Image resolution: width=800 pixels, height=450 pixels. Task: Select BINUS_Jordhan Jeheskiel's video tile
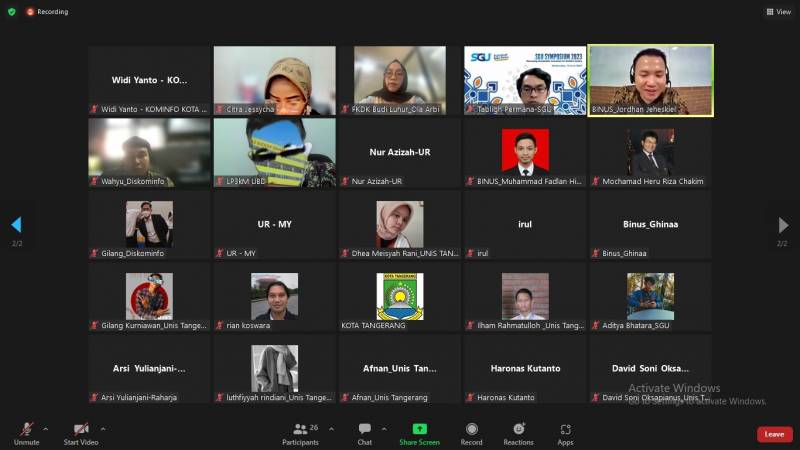pos(650,80)
